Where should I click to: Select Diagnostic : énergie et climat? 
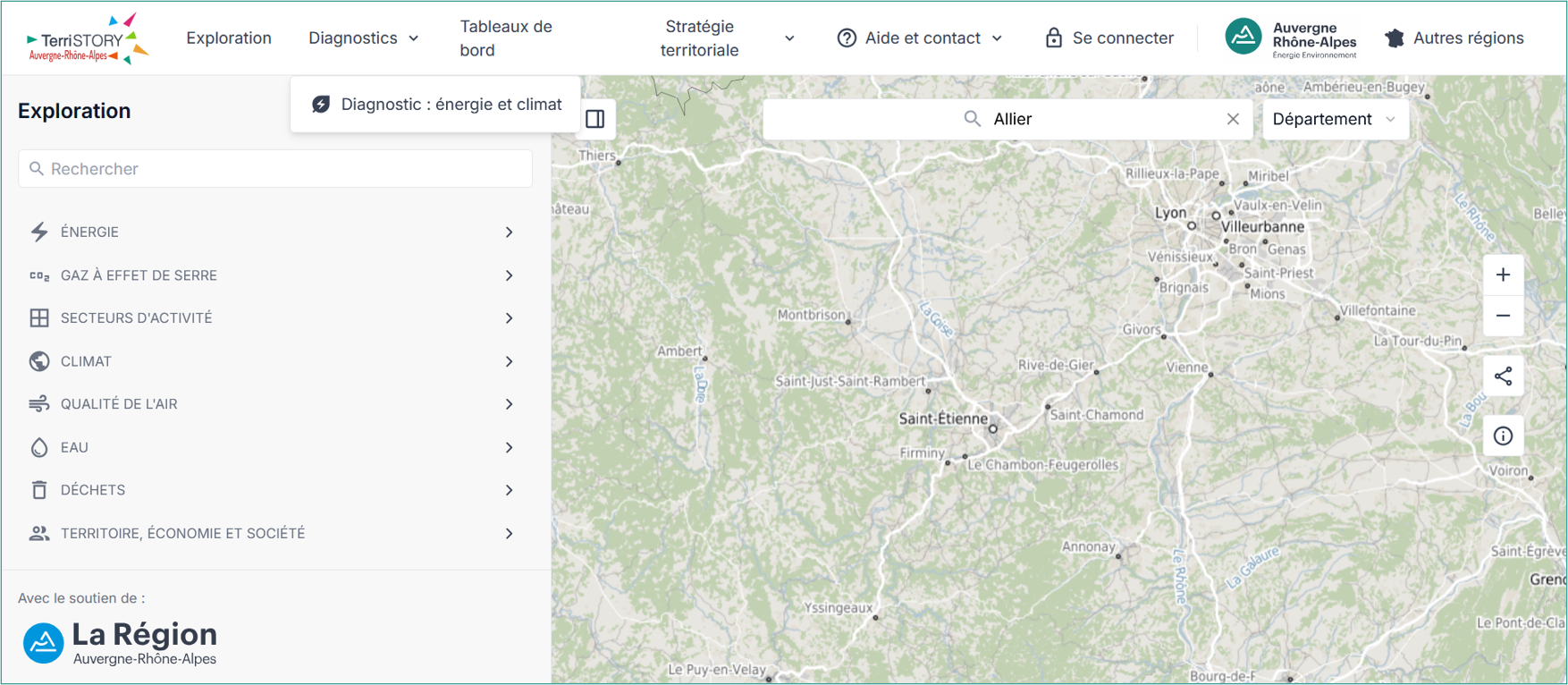(436, 105)
